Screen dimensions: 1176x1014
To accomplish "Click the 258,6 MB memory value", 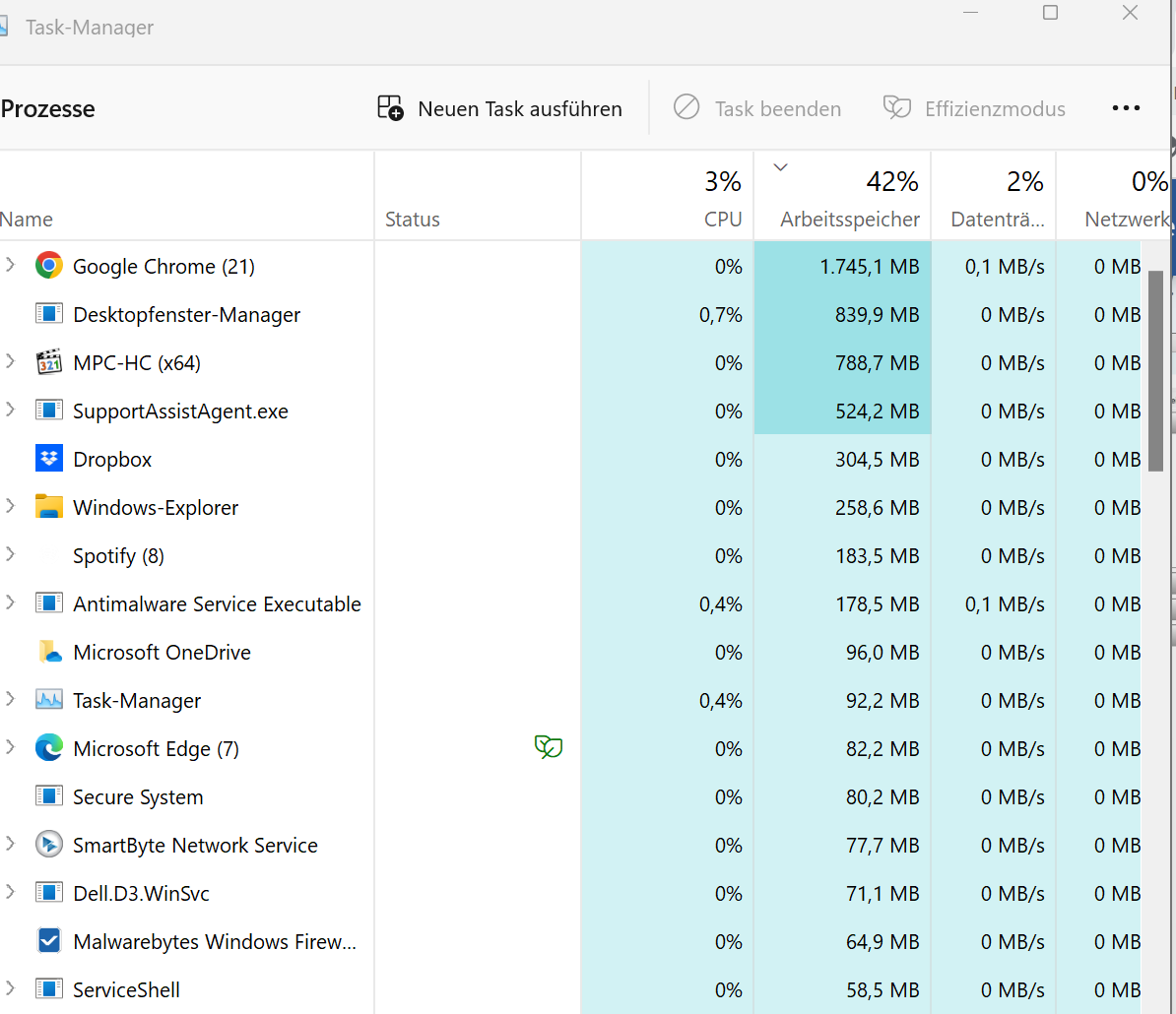I will point(878,508).
